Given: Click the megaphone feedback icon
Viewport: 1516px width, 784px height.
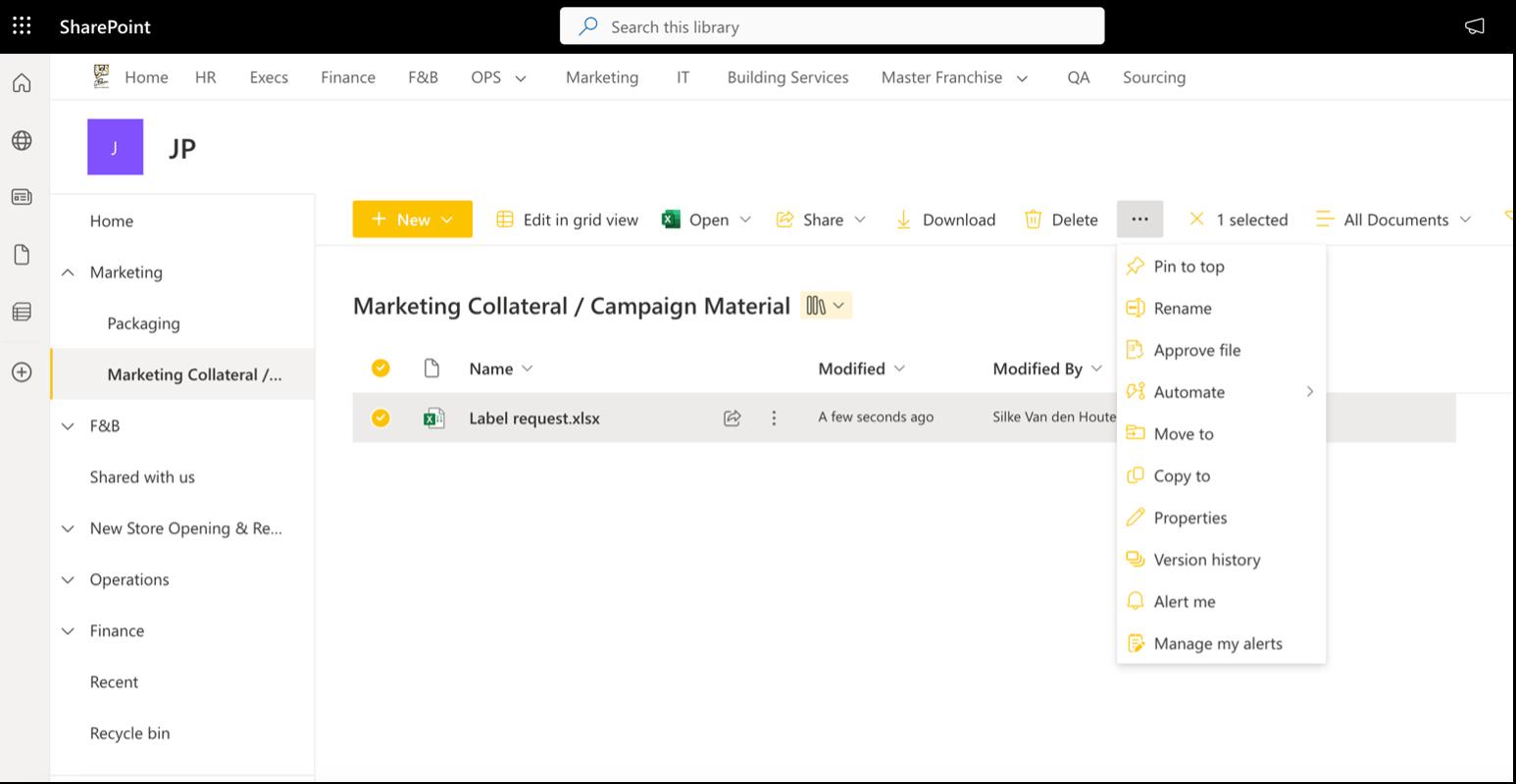Looking at the screenshot, I should click(1474, 26).
